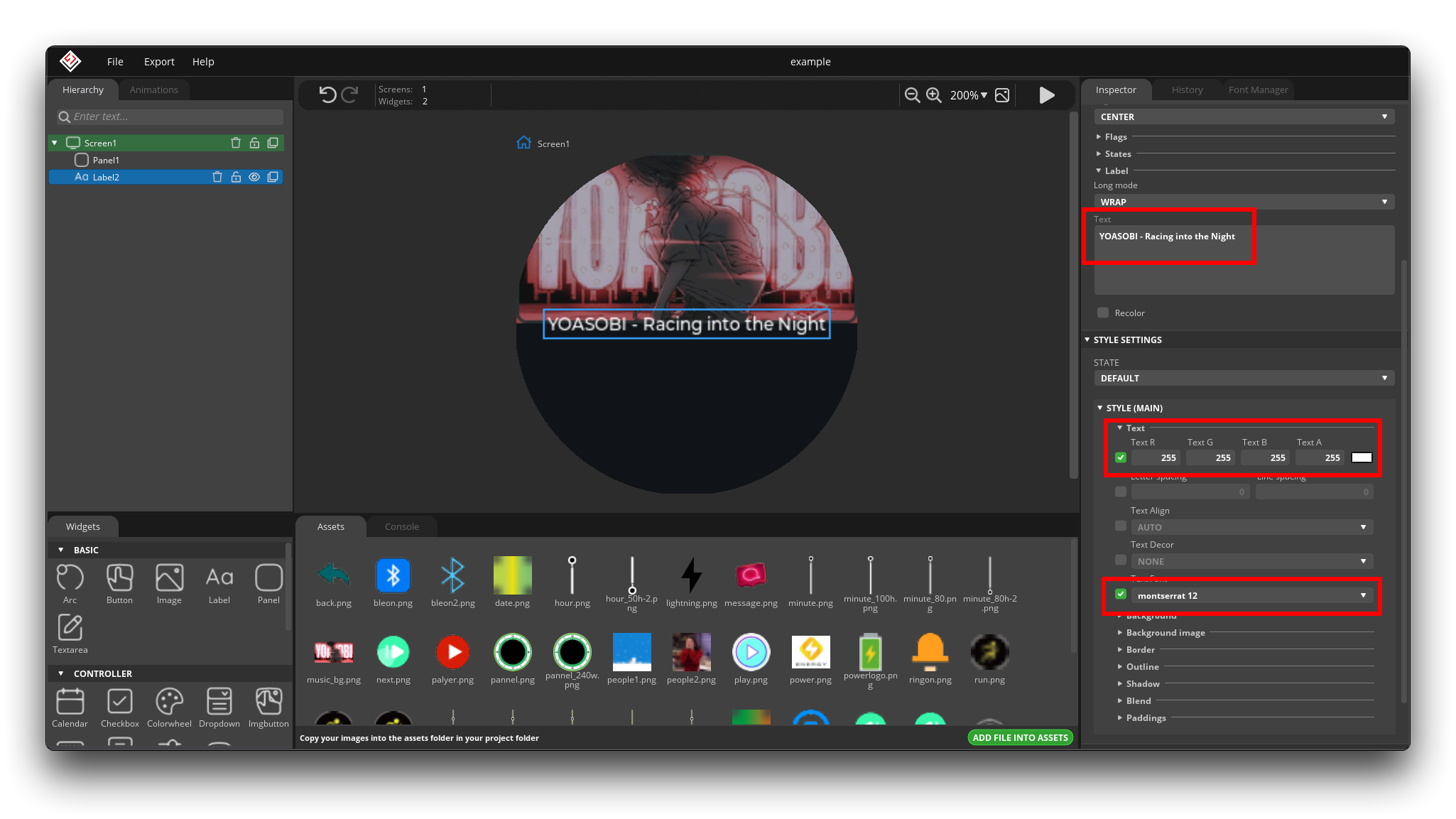Click the Screen1 home icon on canvas
The image size is (1456, 819).
(x=523, y=143)
